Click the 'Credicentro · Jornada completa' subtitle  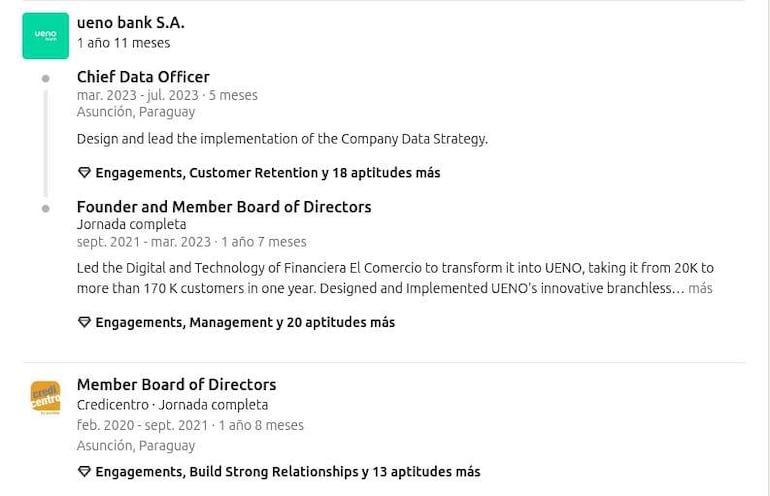pos(172,405)
